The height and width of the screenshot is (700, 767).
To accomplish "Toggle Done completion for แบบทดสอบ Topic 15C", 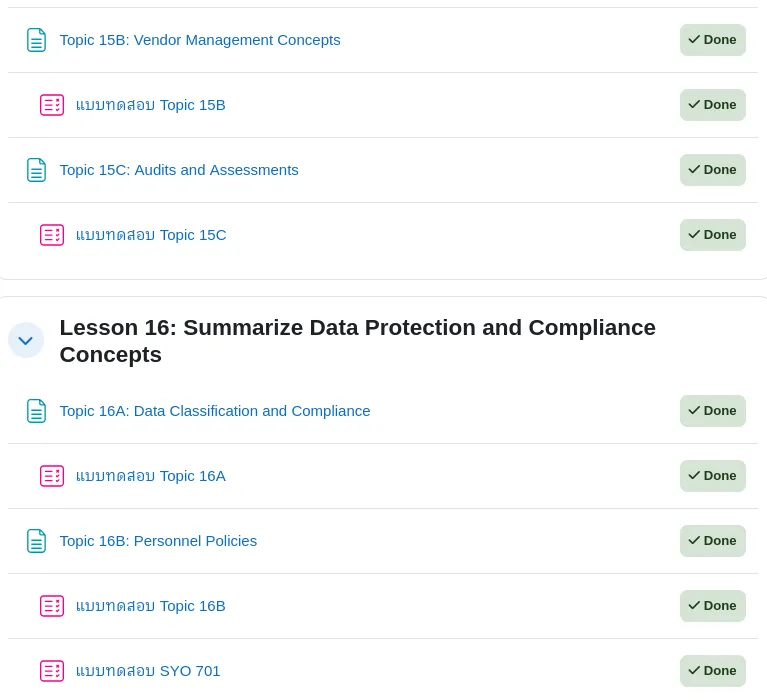I will [713, 235].
